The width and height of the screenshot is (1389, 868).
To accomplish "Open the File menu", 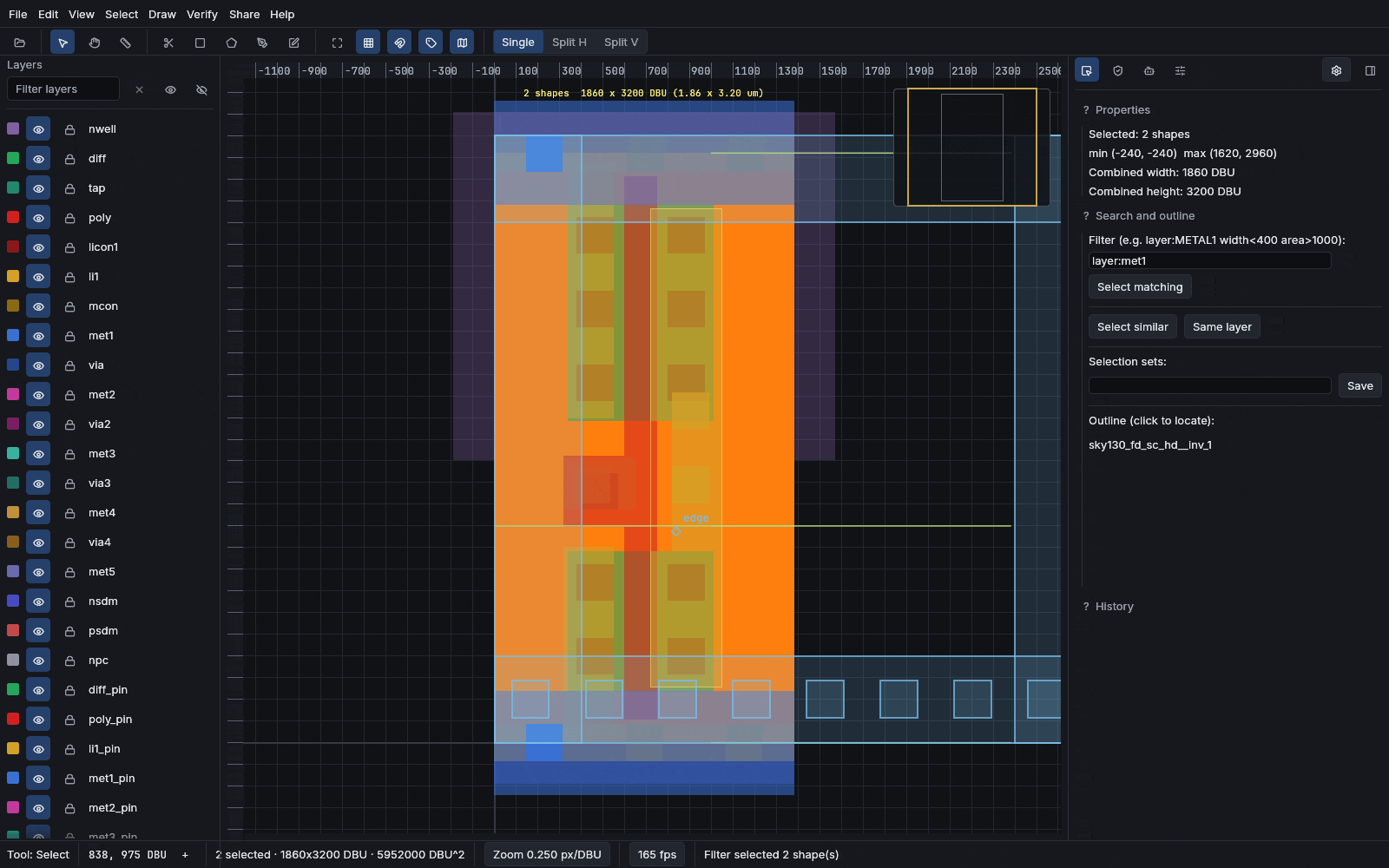I will pos(17,14).
